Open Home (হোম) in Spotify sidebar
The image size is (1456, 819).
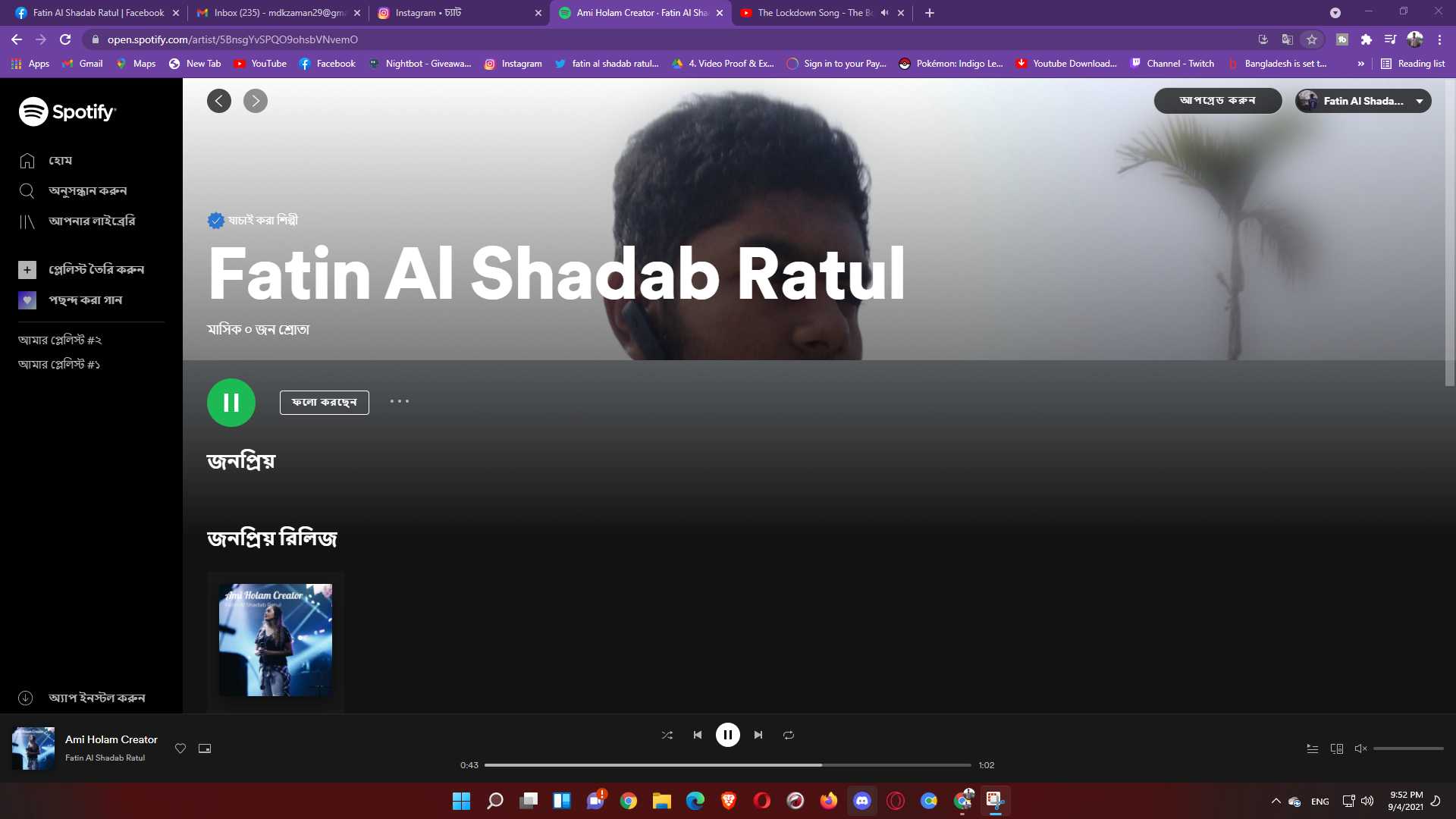(x=45, y=161)
